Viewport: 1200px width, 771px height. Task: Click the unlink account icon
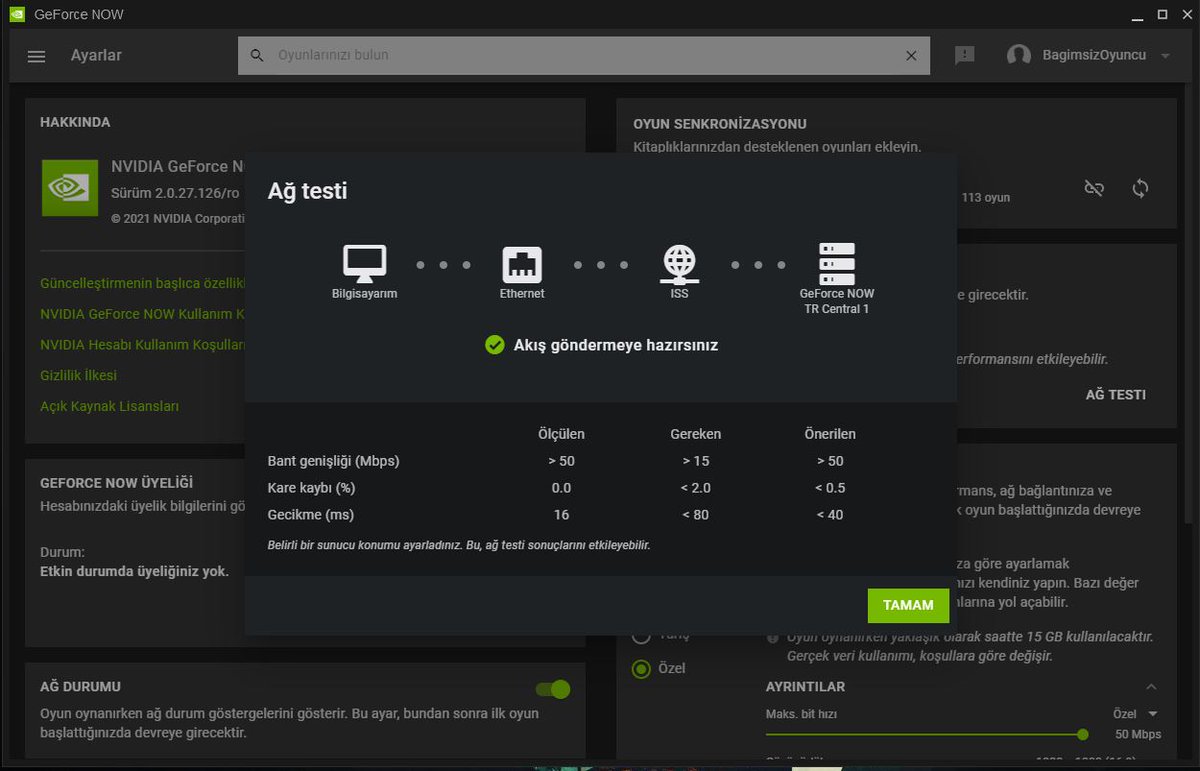coord(1094,188)
